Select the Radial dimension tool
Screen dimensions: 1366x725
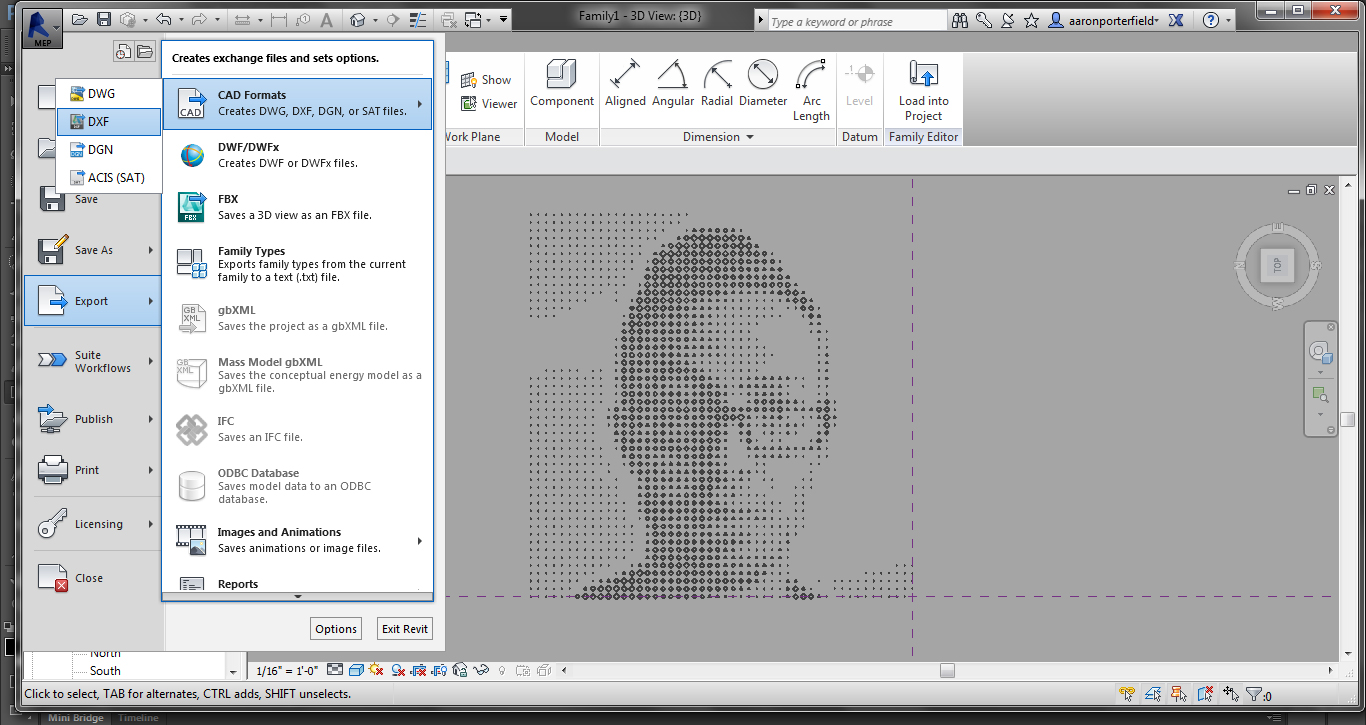pos(717,83)
